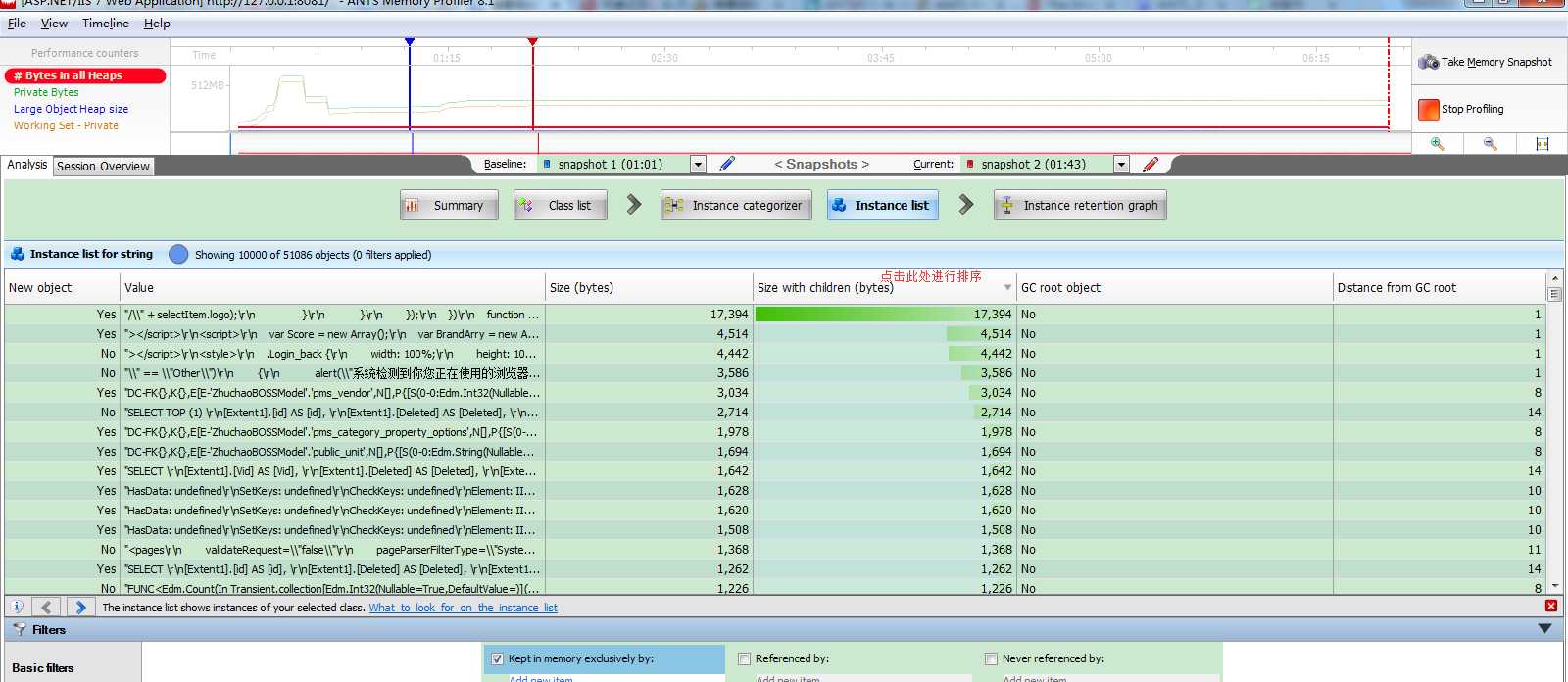Select row with value Login_back style
This screenshot has width=1568, height=682.
775,354
